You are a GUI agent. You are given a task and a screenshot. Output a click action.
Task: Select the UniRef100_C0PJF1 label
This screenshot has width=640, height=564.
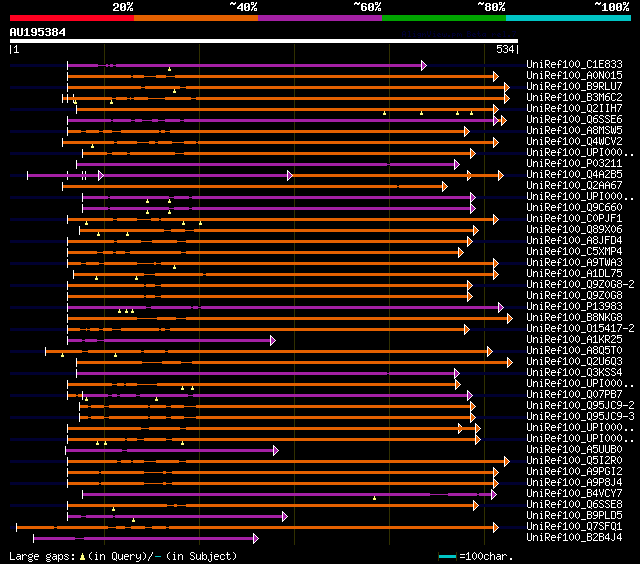574,218
